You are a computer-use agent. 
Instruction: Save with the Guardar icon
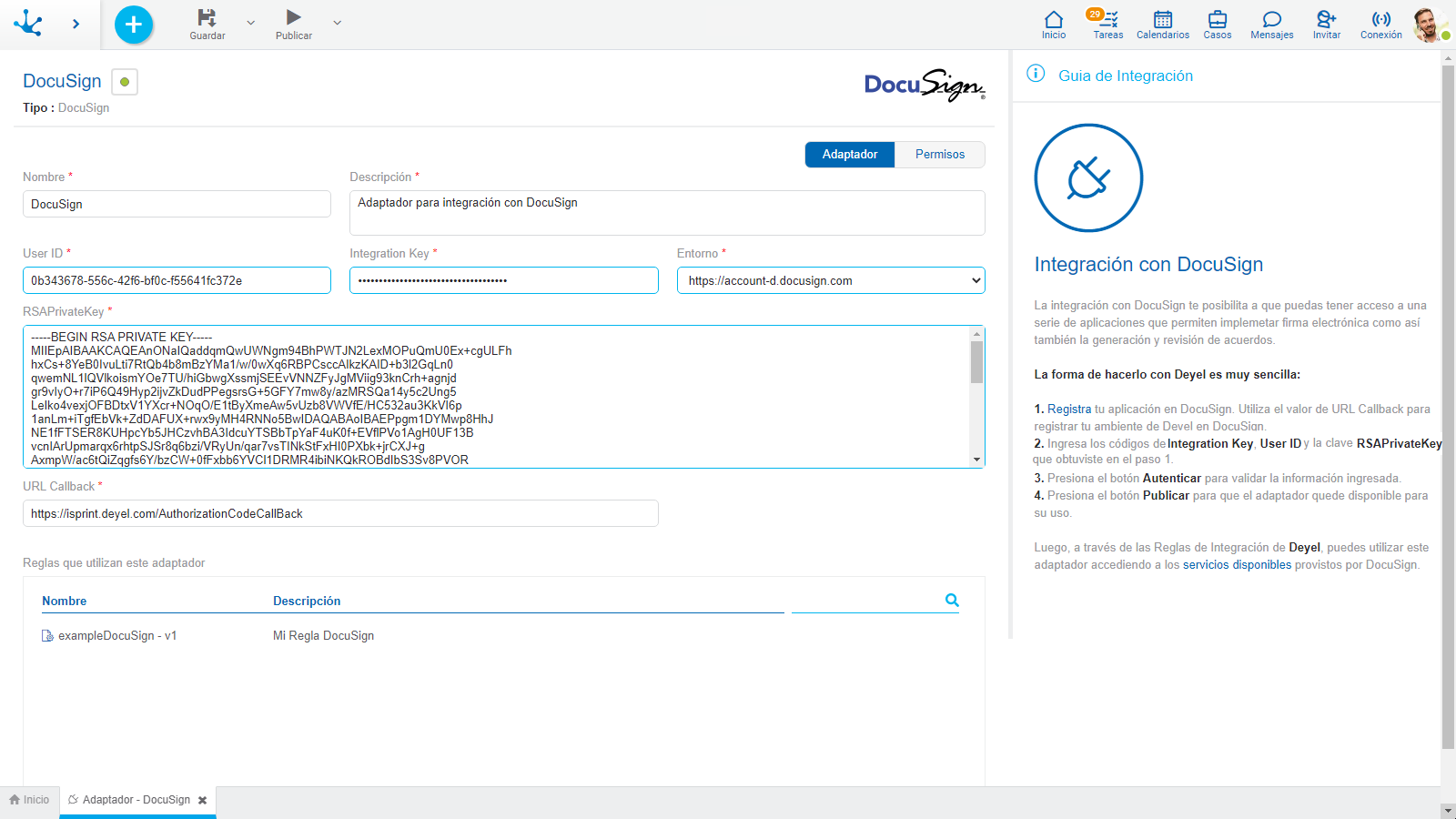[207, 17]
